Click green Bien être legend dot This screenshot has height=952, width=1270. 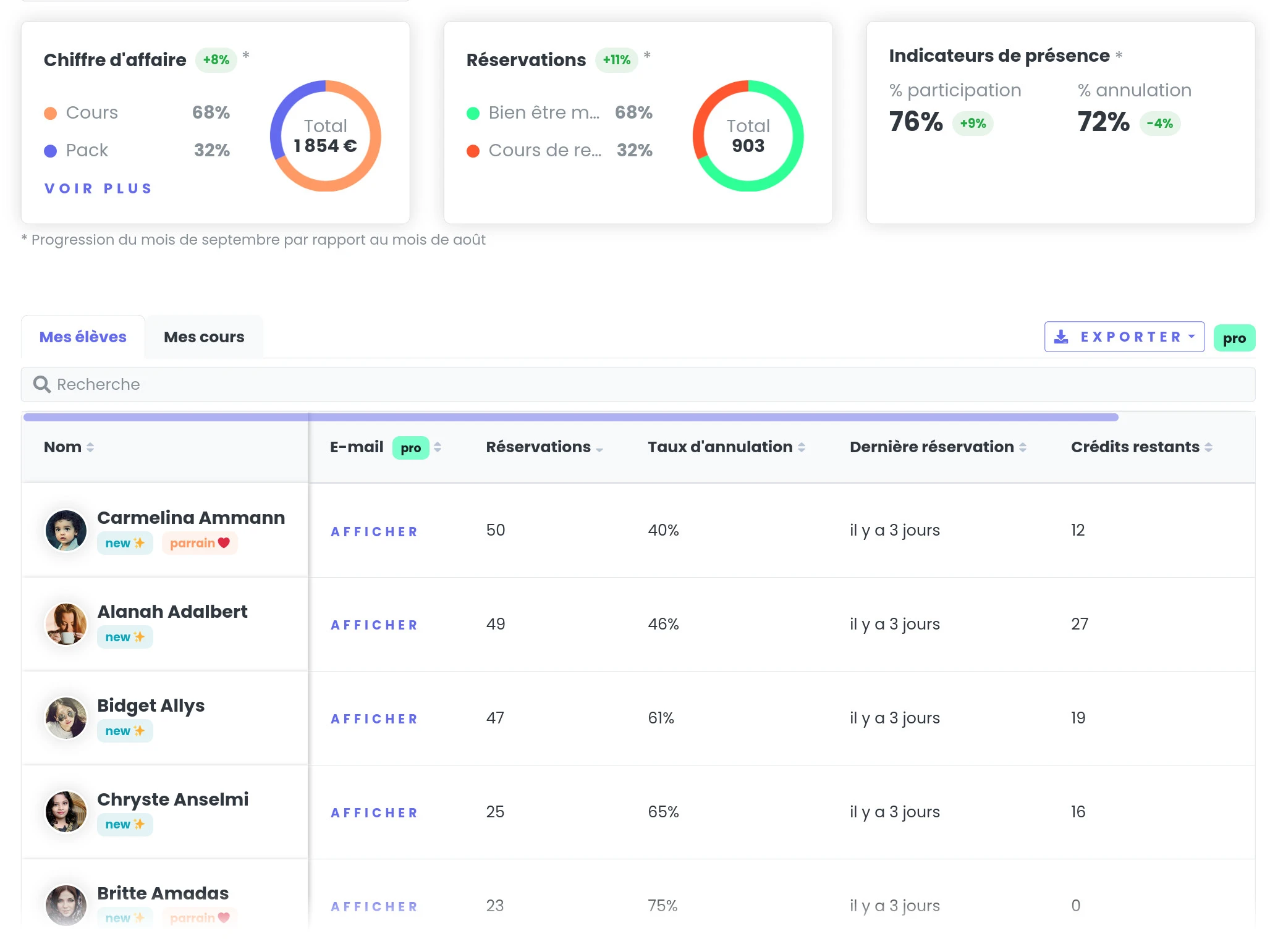pyautogui.click(x=473, y=113)
